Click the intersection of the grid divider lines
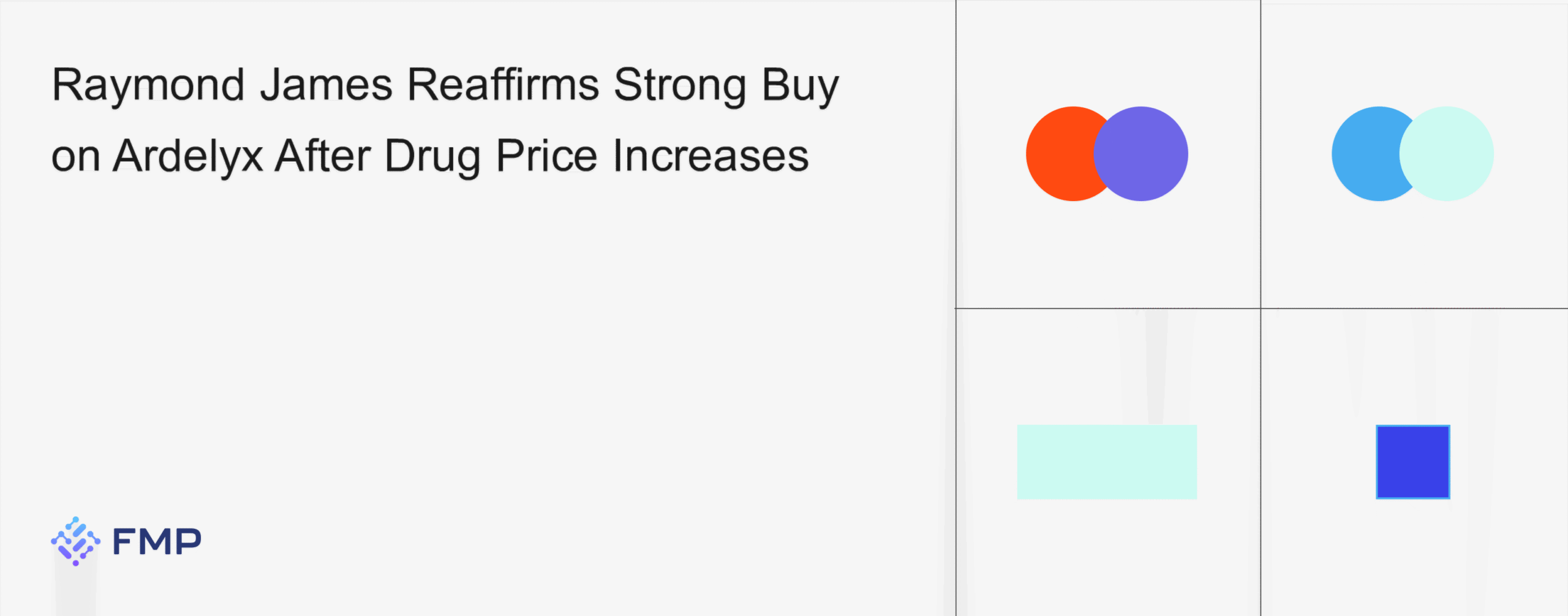 (1261, 308)
